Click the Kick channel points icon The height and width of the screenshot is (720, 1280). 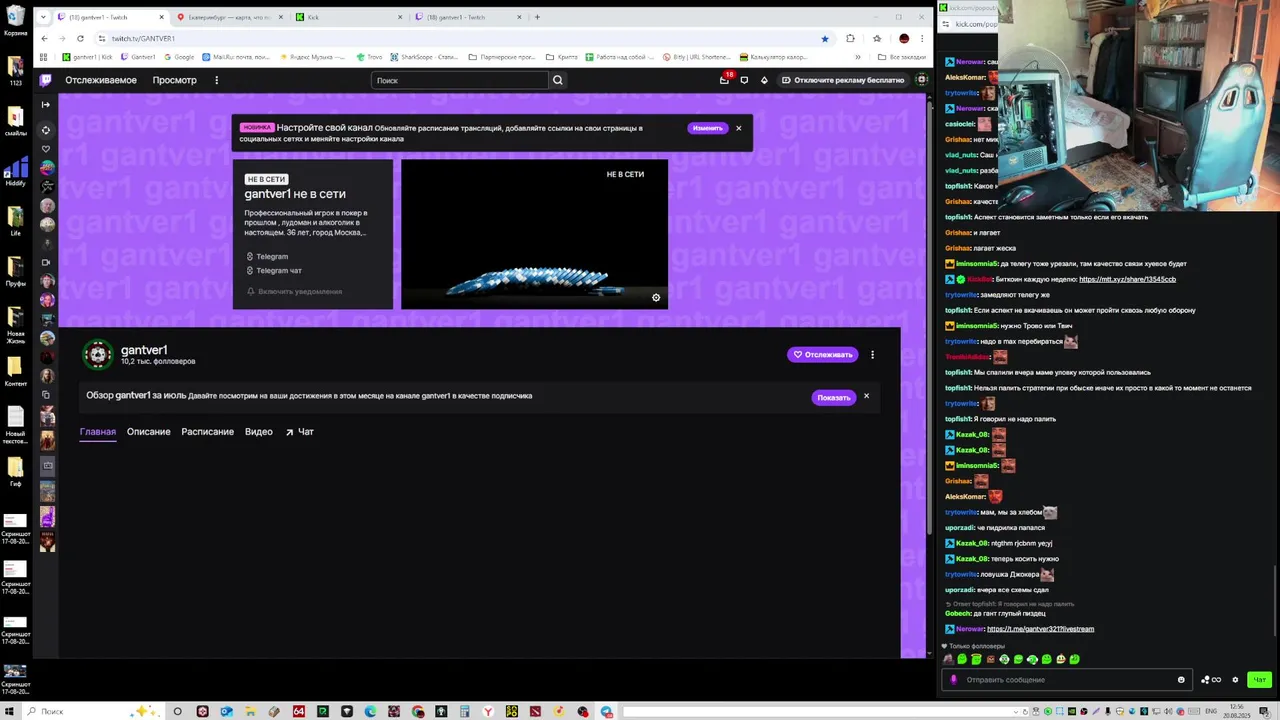(1211, 680)
